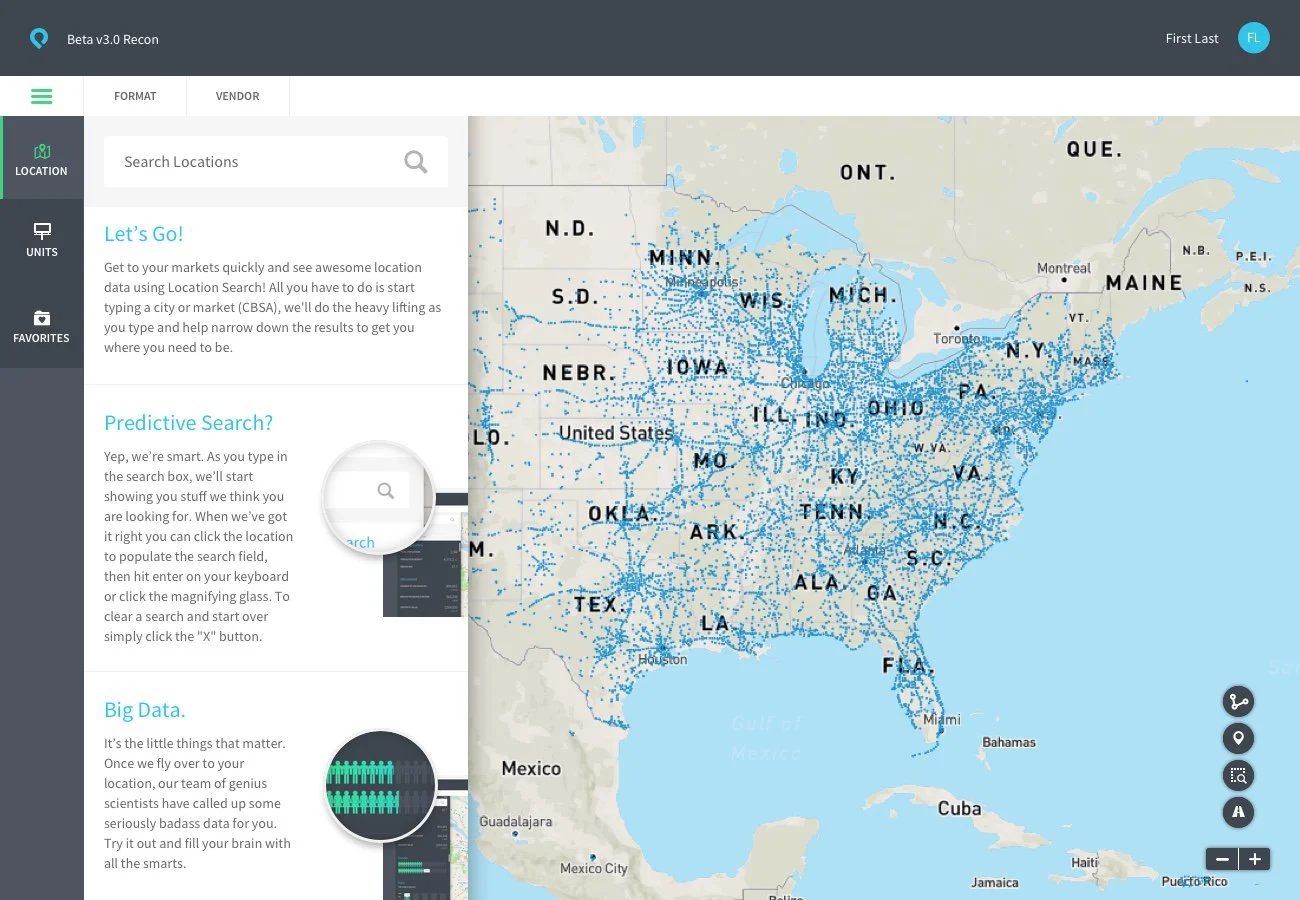Click the search magnifying glass icon
The width and height of the screenshot is (1300, 900).
(x=415, y=161)
